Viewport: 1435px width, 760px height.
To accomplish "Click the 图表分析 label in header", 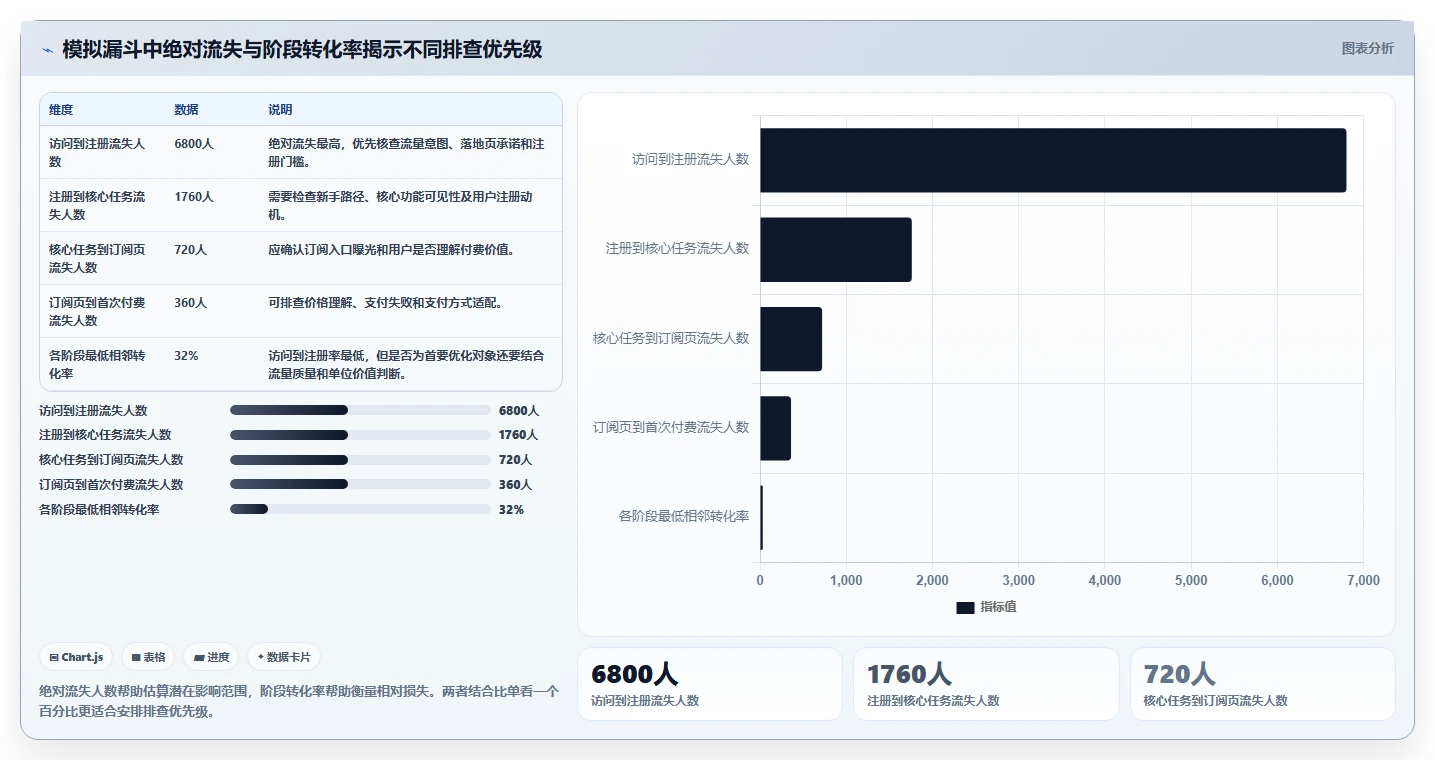I will (1367, 49).
